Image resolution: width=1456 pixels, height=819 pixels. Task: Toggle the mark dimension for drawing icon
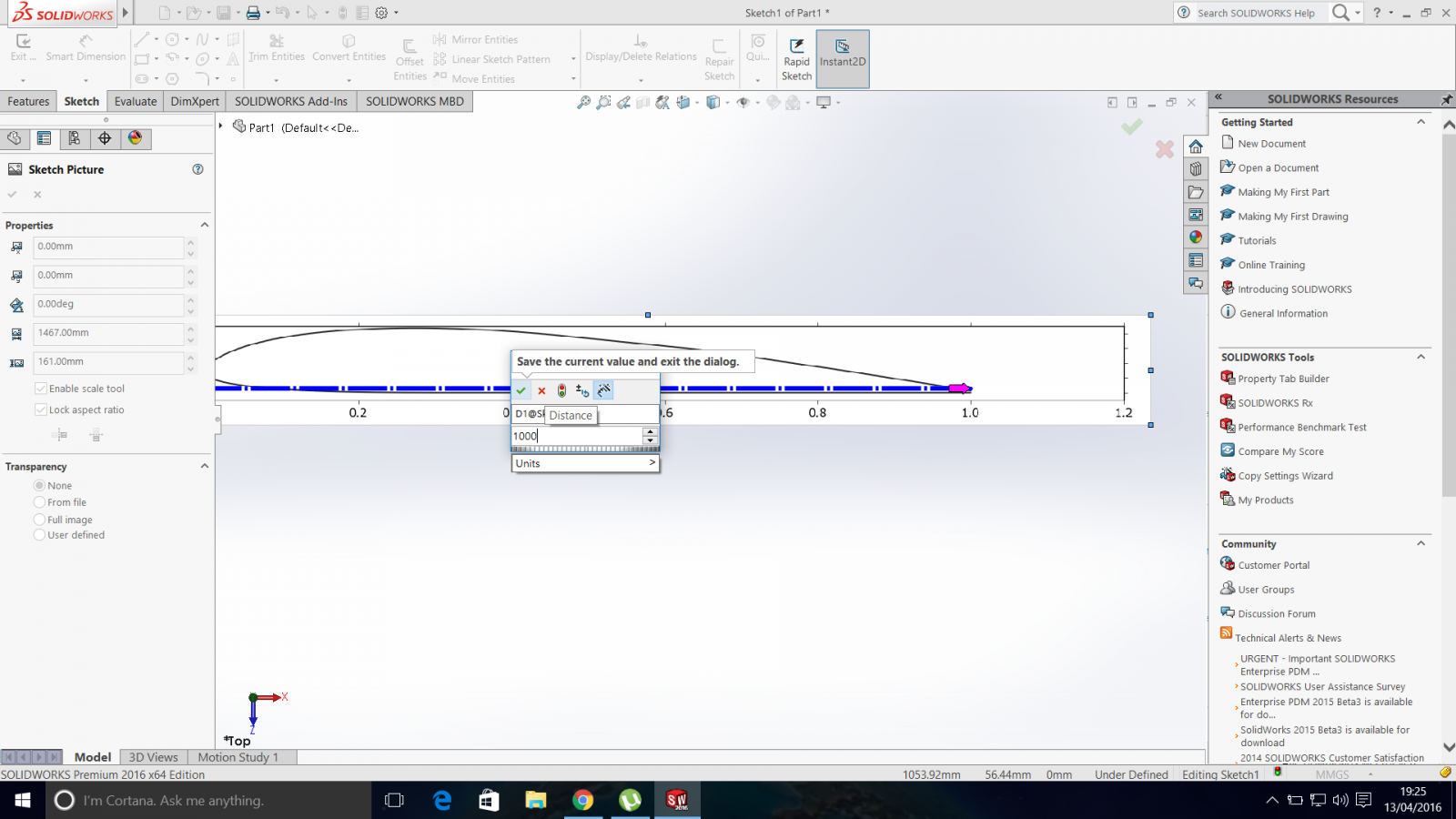click(x=603, y=390)
